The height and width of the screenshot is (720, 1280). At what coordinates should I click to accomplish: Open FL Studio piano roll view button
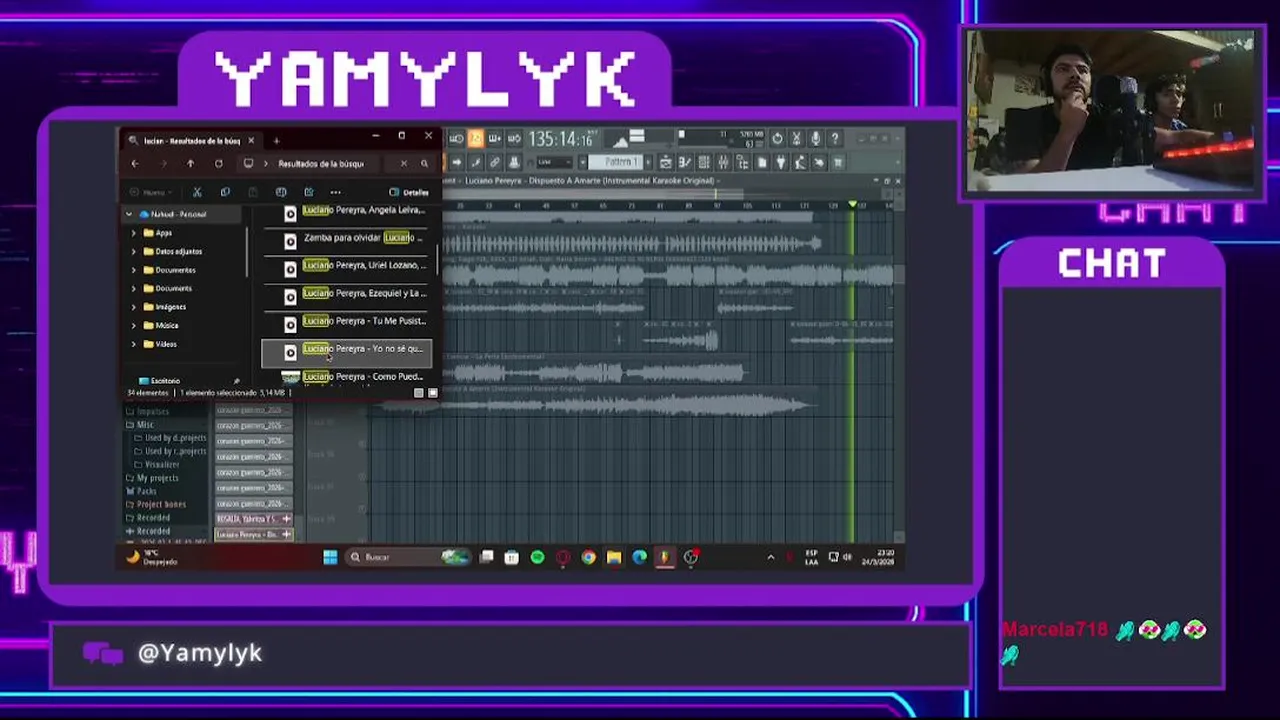(685, 162)
